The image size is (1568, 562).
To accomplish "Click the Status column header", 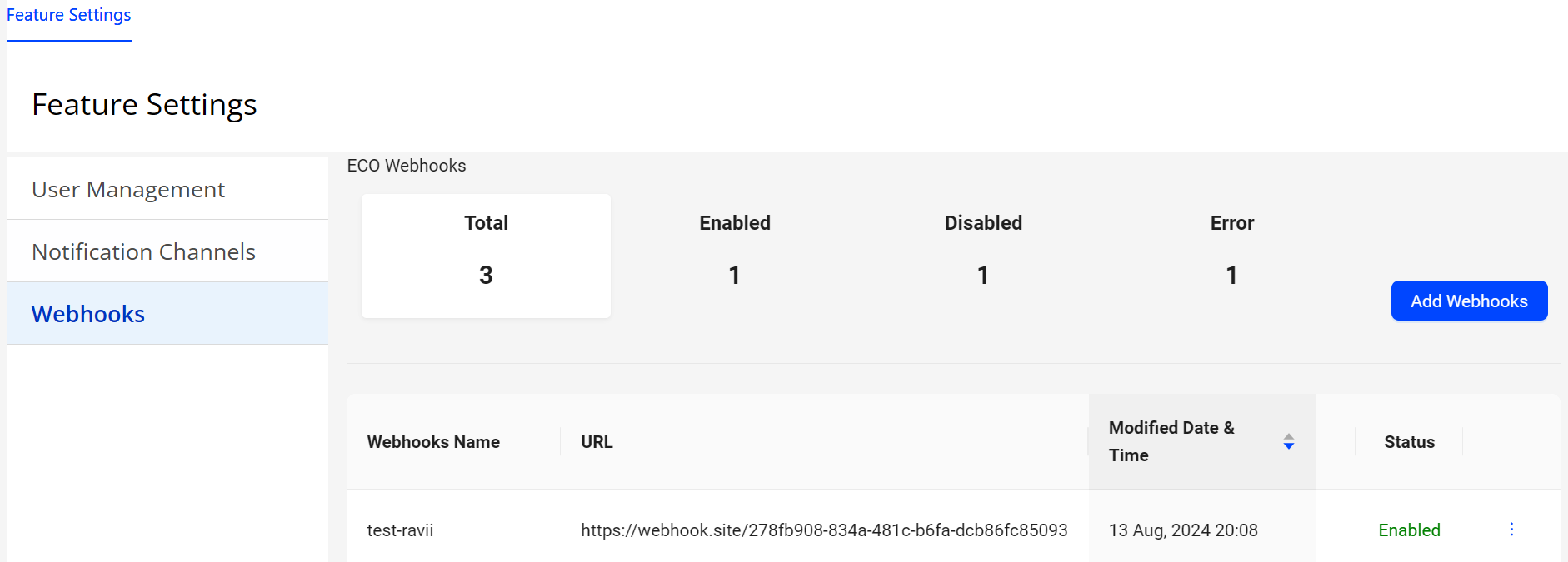I will pos(1409,442).
